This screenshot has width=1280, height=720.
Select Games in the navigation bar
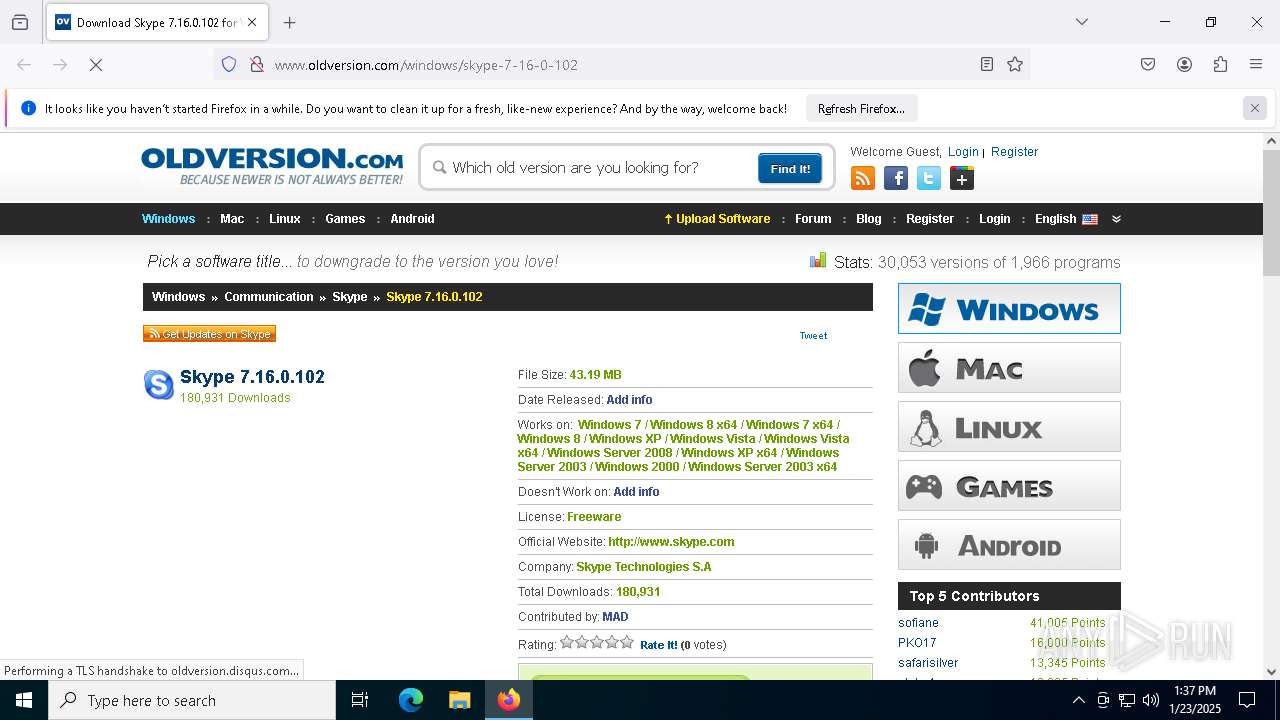tap(345, 219)
